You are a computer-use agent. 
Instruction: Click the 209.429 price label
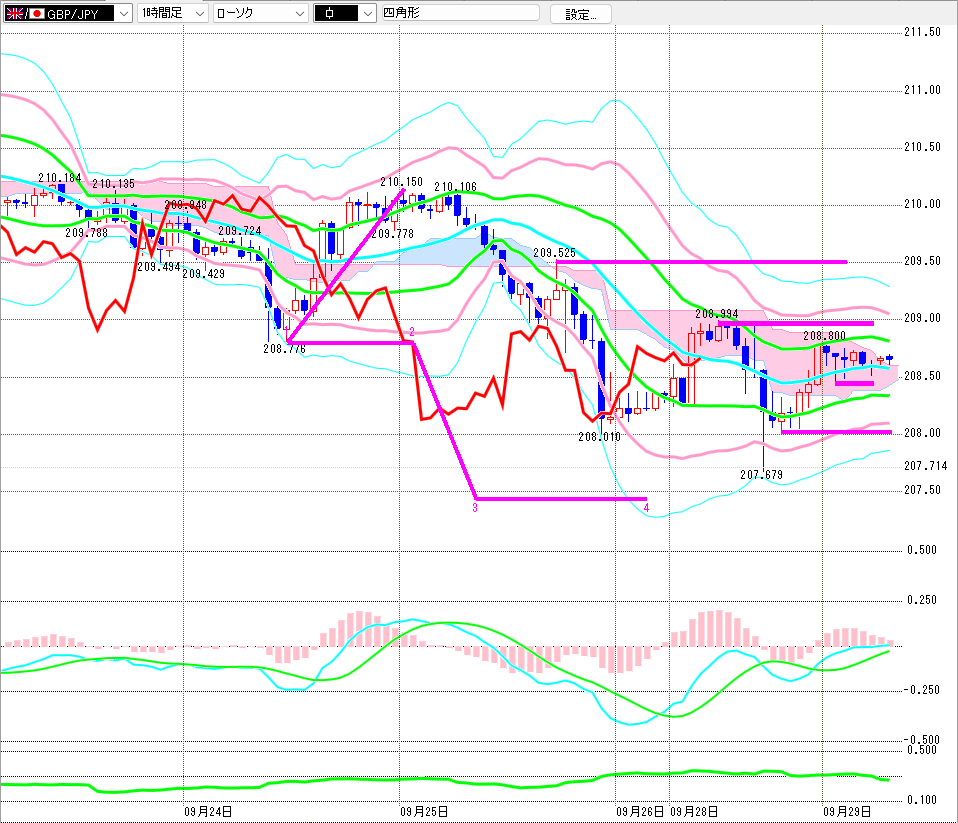click(x=203, y=274)
